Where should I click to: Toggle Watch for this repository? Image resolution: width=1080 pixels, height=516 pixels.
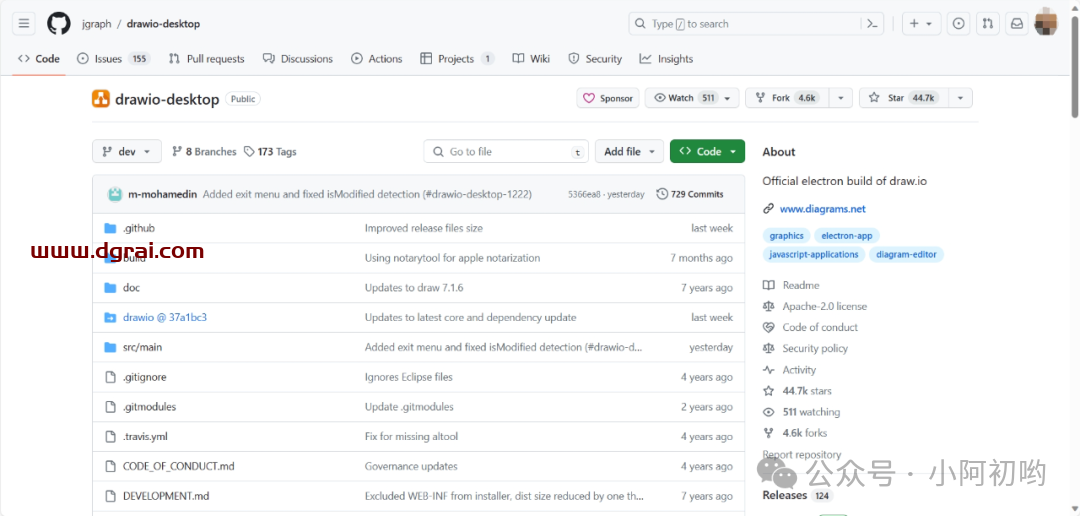(x=682, y=98)
